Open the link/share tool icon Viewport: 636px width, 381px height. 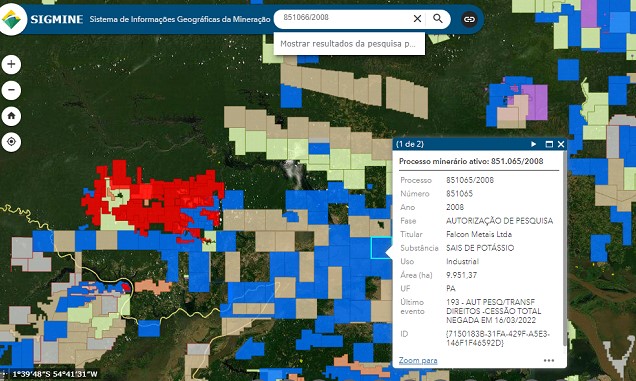469,19
